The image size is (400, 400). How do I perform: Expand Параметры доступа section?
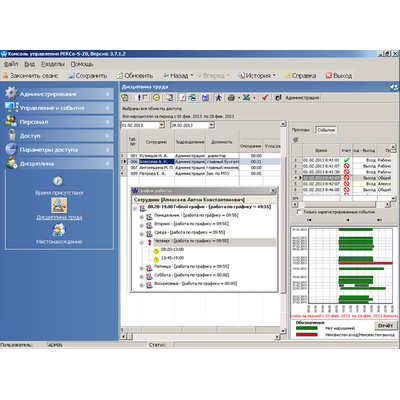pyautogui.click(x=59, y=150)
